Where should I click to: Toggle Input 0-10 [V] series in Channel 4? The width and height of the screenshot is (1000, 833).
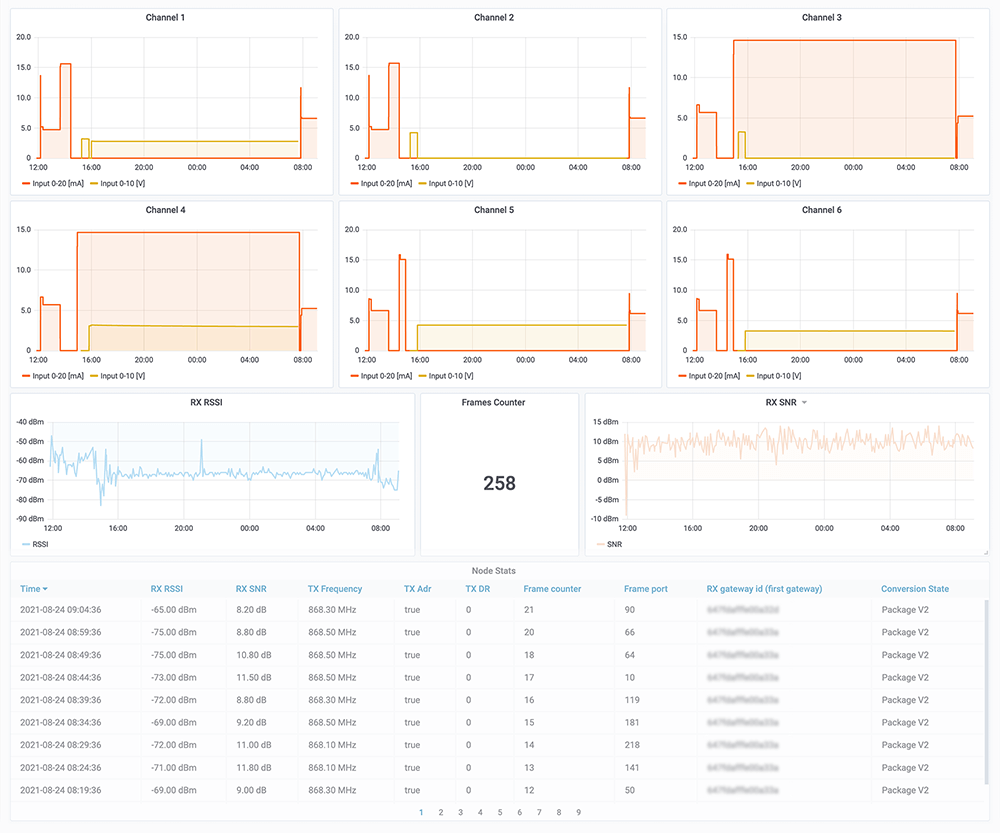click(118, 376)
